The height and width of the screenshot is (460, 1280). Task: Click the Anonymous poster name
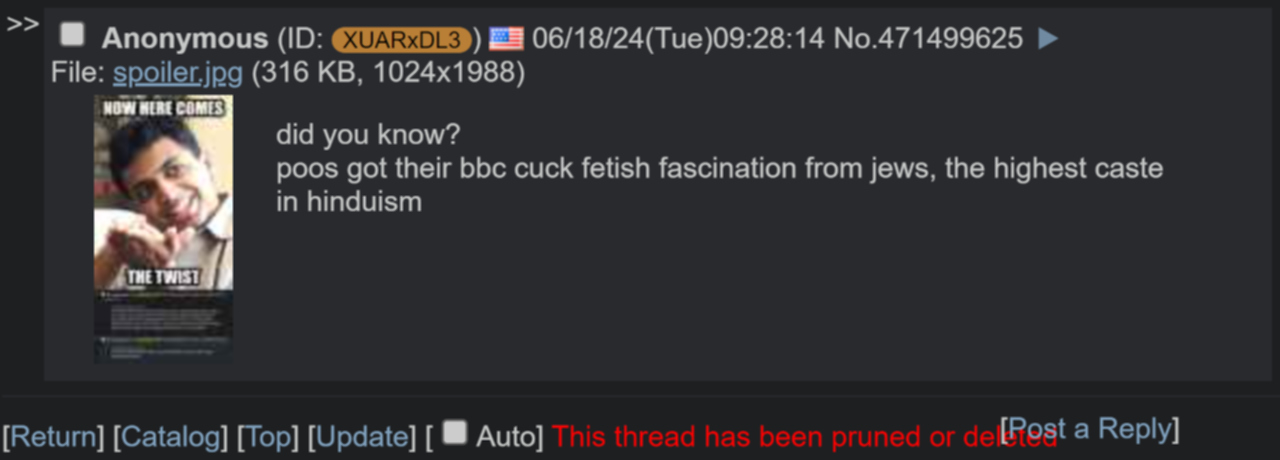coord(185,39)
